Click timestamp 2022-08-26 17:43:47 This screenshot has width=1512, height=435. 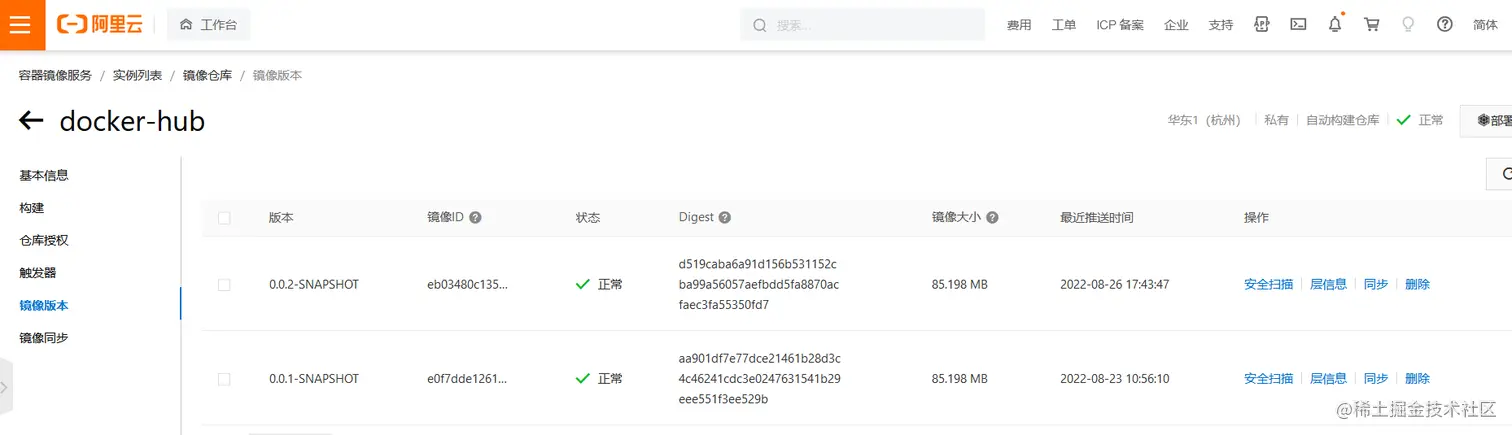pos(1114,284)
